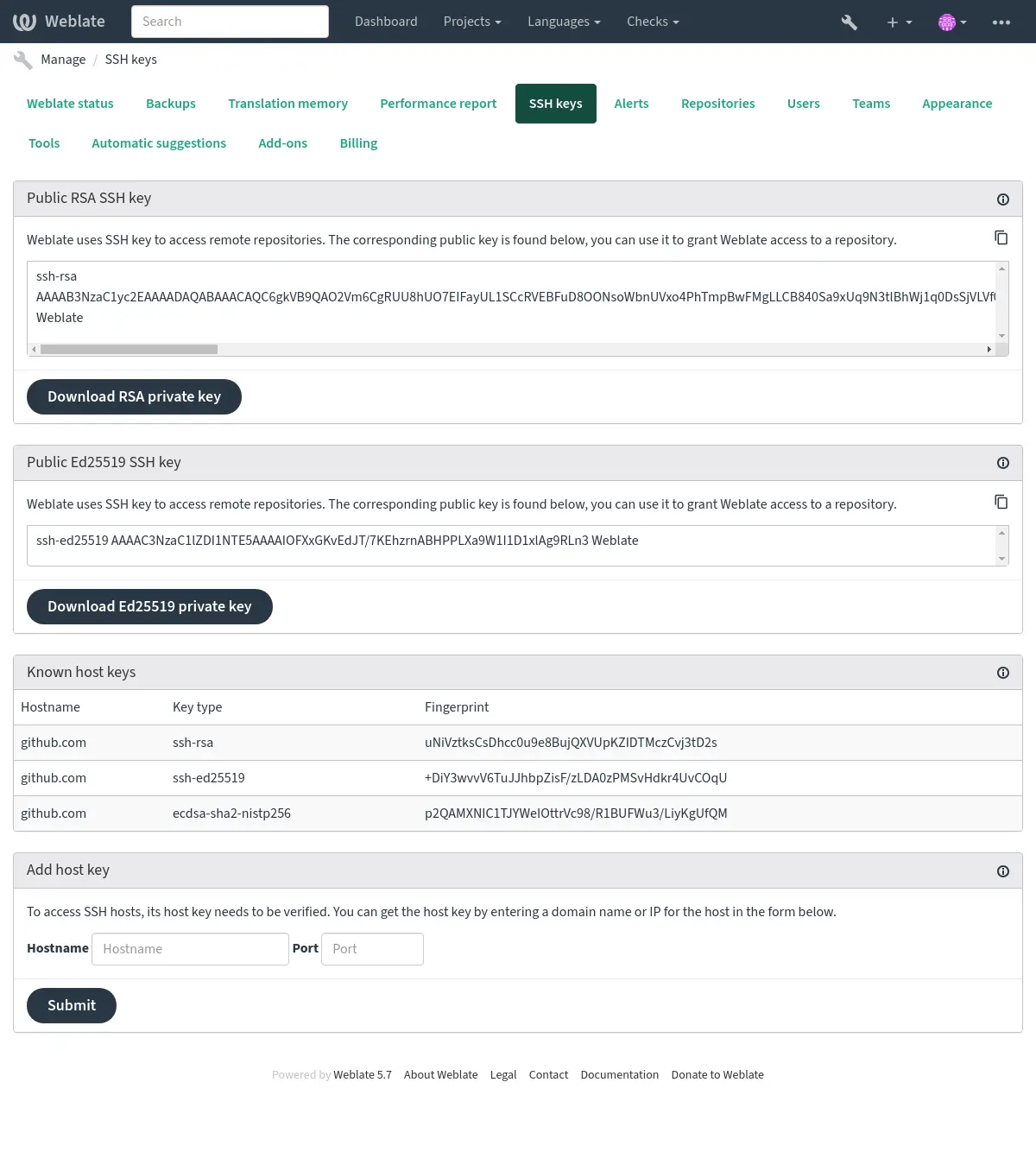Open the three-dots more menu
The height and width of the screenshot is (1171, 1036).
1001,22
